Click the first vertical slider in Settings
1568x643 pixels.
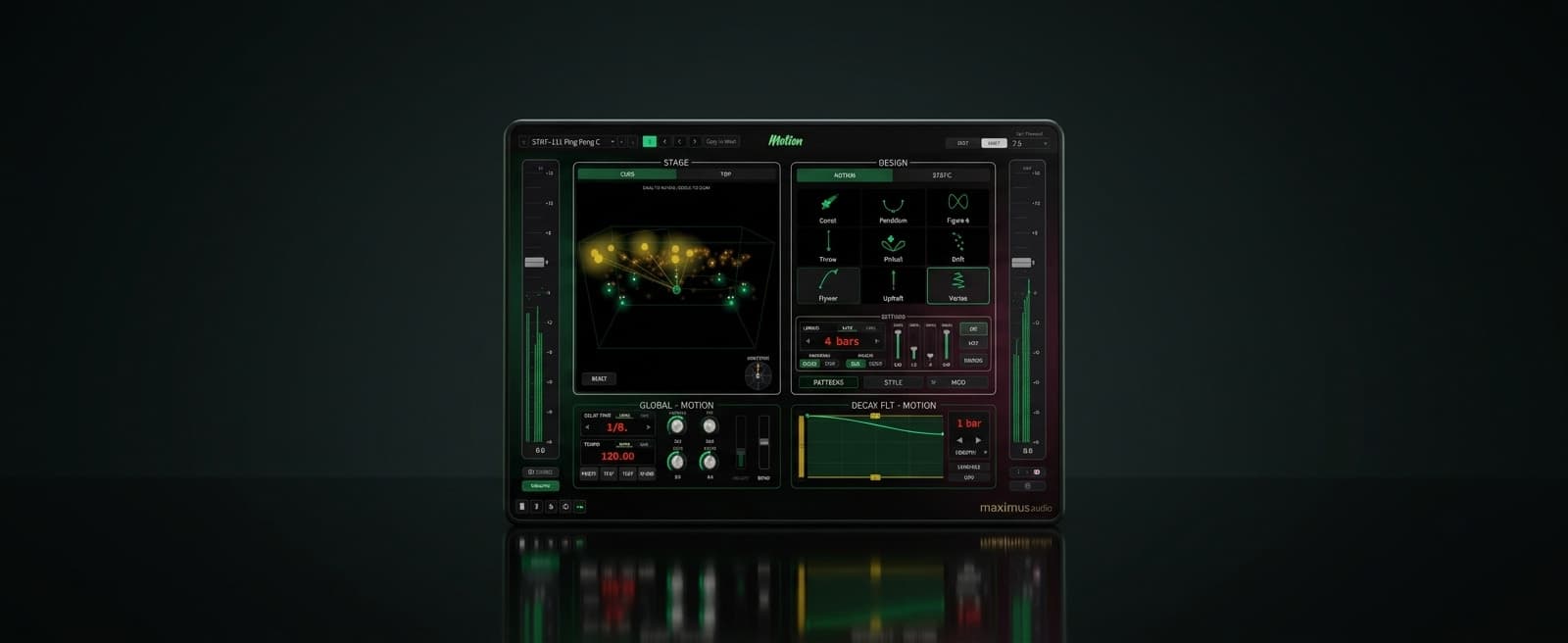[x=898, y=345]
